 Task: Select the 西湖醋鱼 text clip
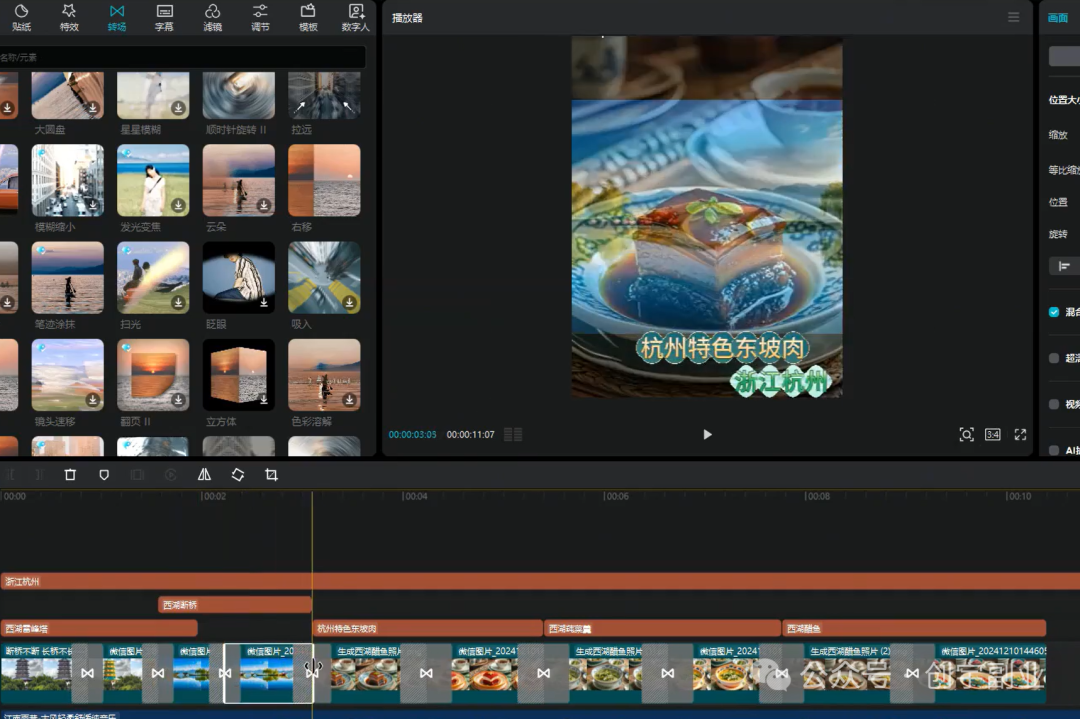pos(914,628)
